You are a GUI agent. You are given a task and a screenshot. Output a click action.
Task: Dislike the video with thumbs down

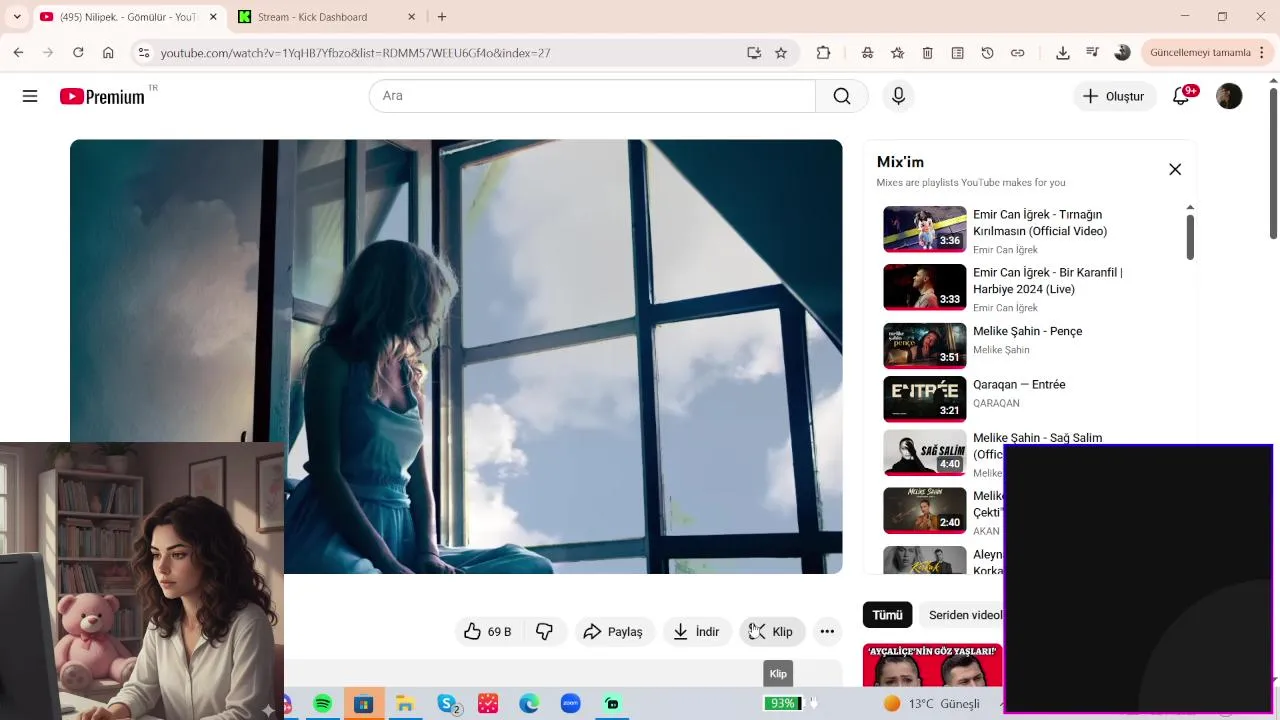click(545, 631)
